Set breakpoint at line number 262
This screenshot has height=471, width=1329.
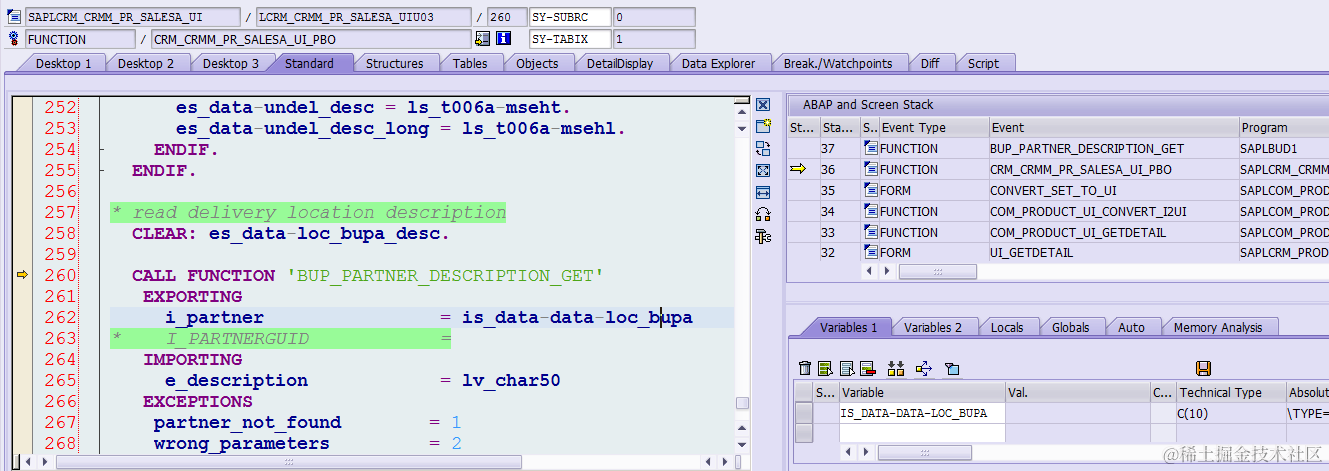[60, 317]
